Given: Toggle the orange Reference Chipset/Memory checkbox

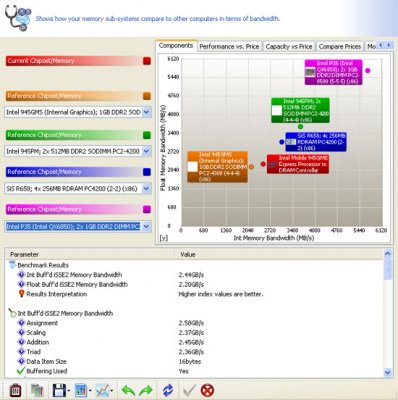Looking at the screenshot, I should pyautogui.click(x=147, y=96).
